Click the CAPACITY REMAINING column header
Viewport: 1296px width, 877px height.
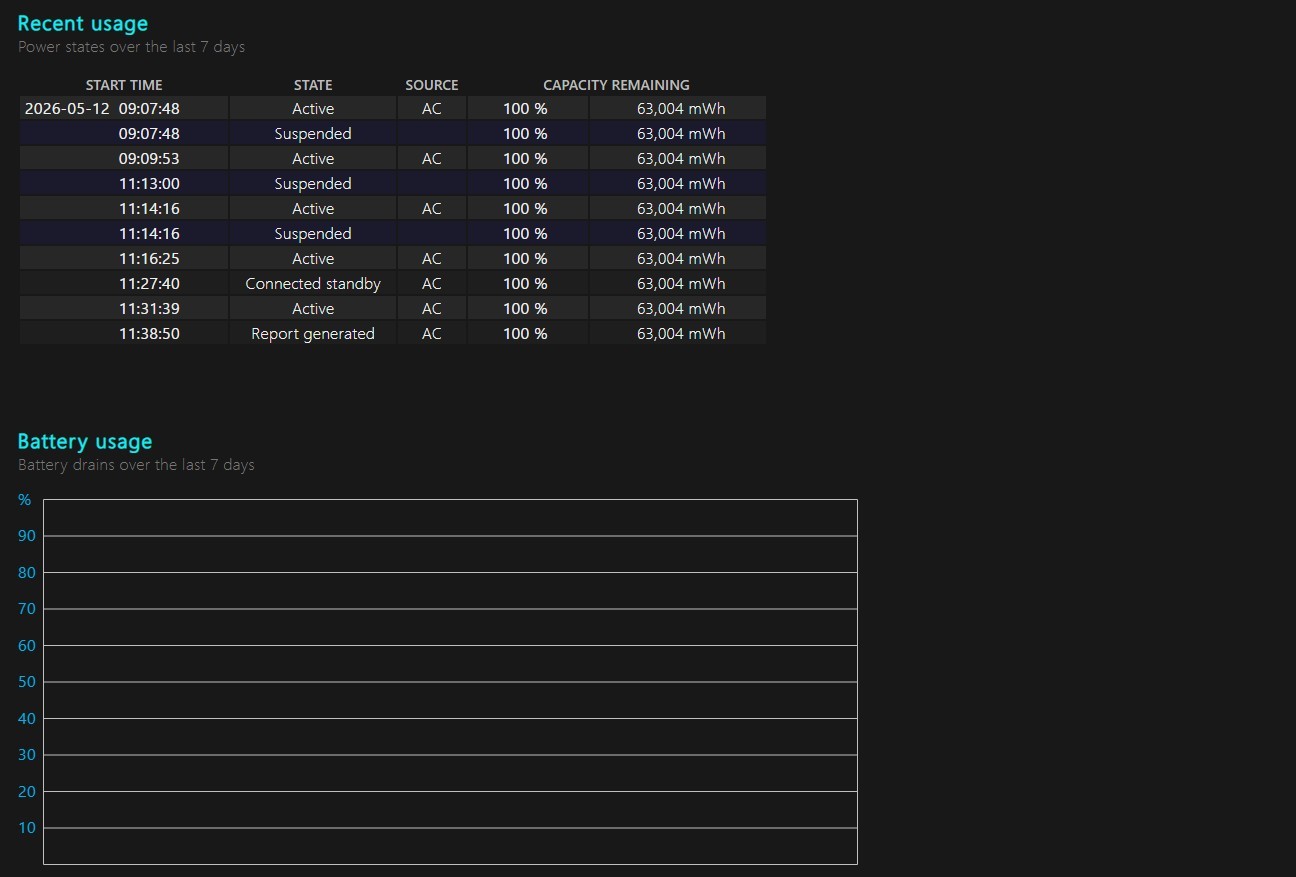click(616, 85)
